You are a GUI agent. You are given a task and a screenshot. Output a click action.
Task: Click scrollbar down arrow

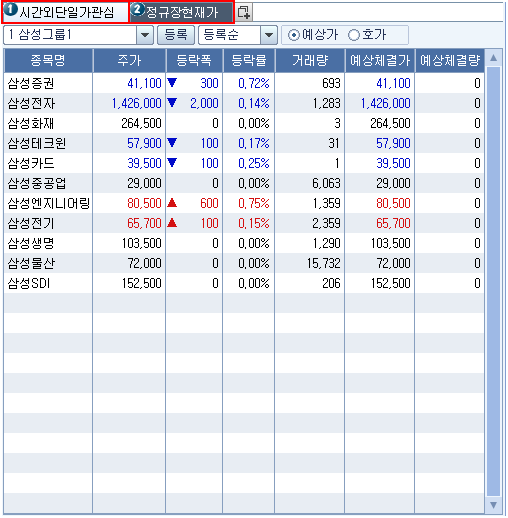[493, 505]
